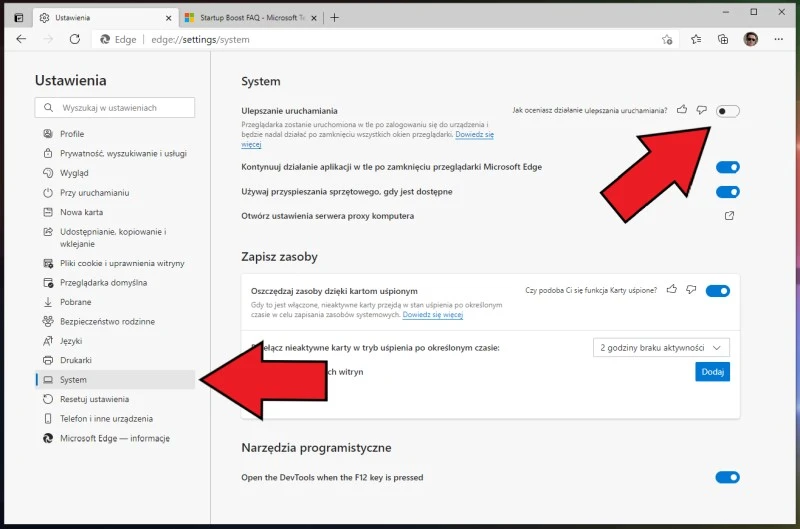Toggle the sleeping tabs resource saver
This screenshot has width=800, height=529.
(x=717, y=291)
